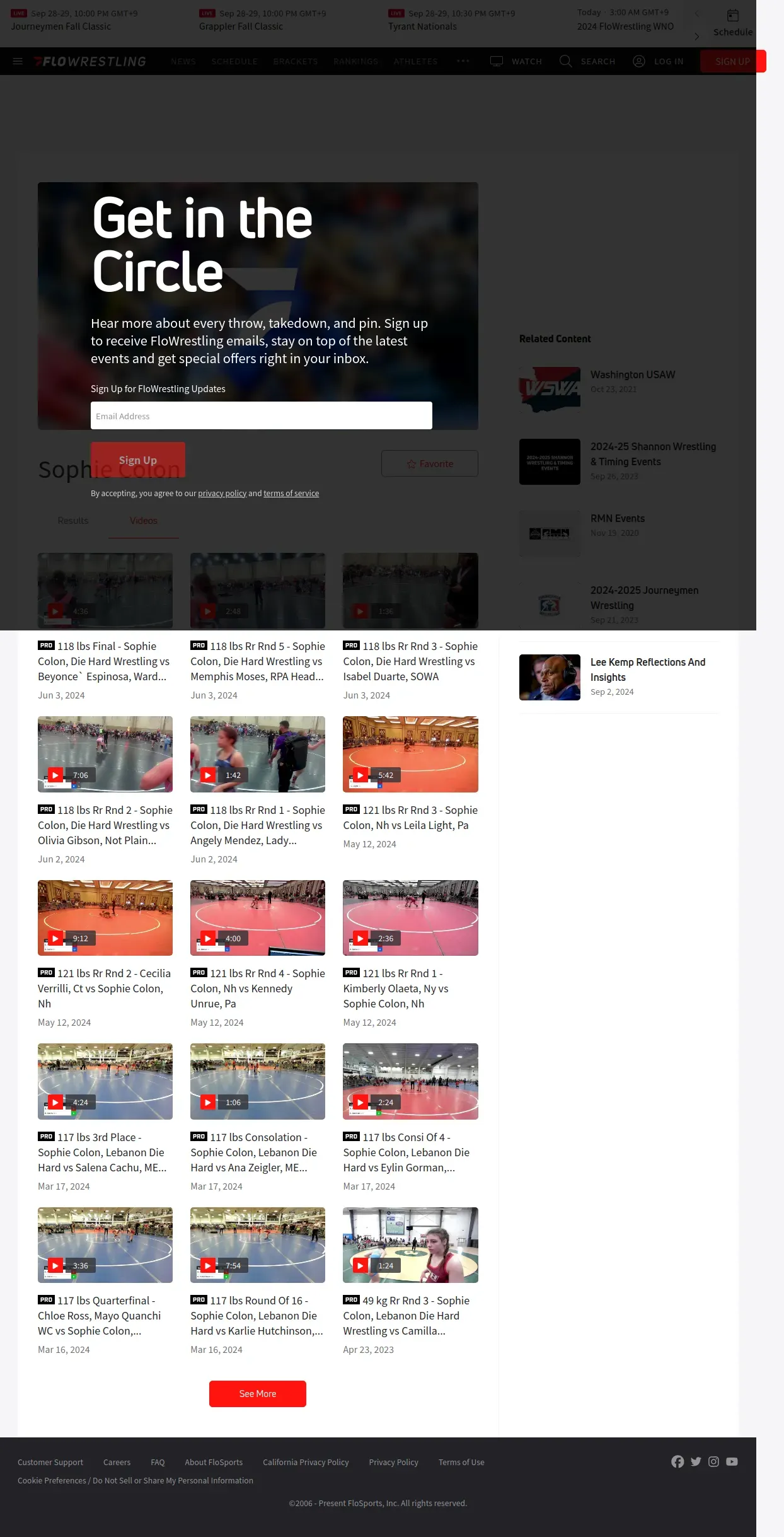The image size is (784, 1537).
Task: Click the Log In user icon
Action: (x=639, y=61)
